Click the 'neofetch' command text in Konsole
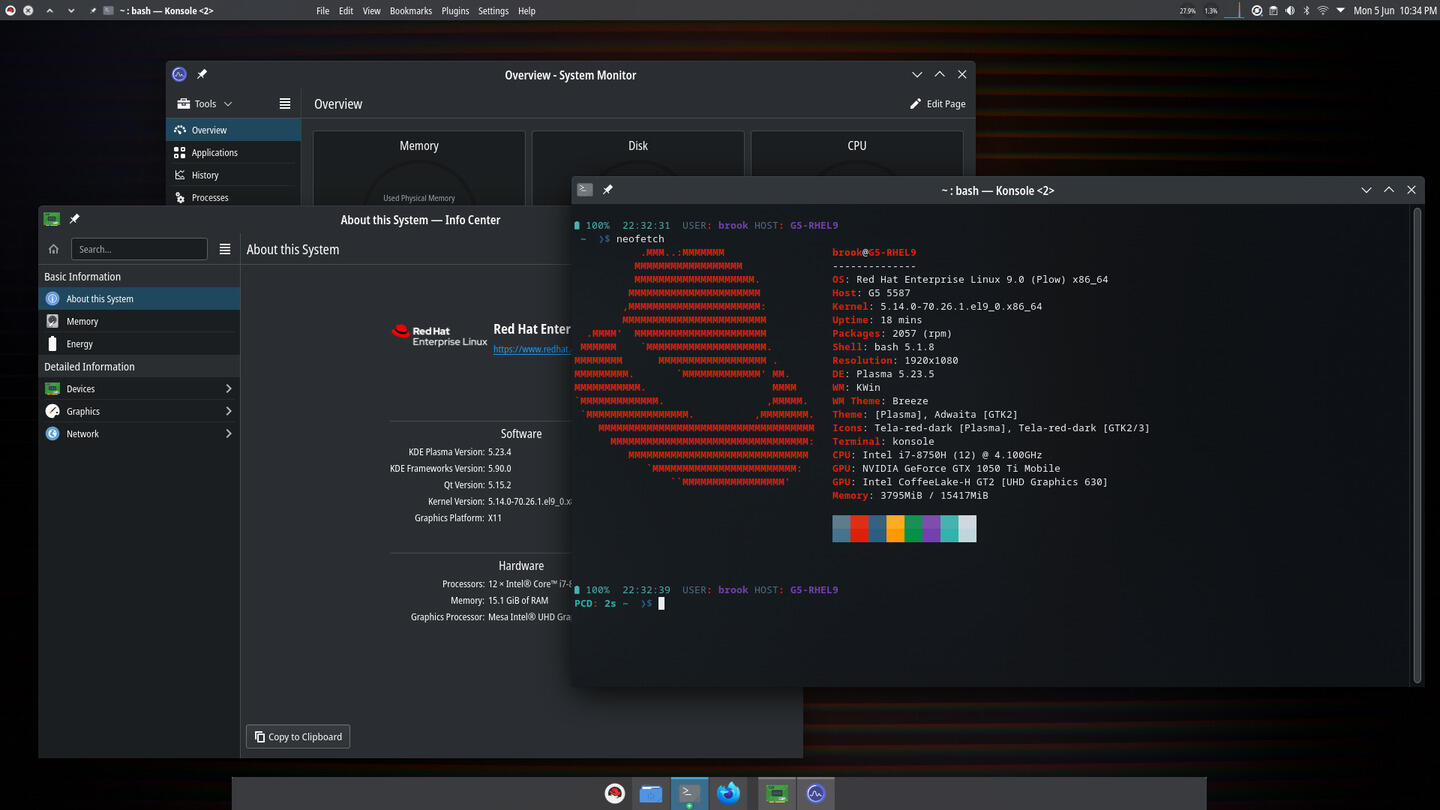Viewport: 1440px width, 810px height. (x=640, y=239)
